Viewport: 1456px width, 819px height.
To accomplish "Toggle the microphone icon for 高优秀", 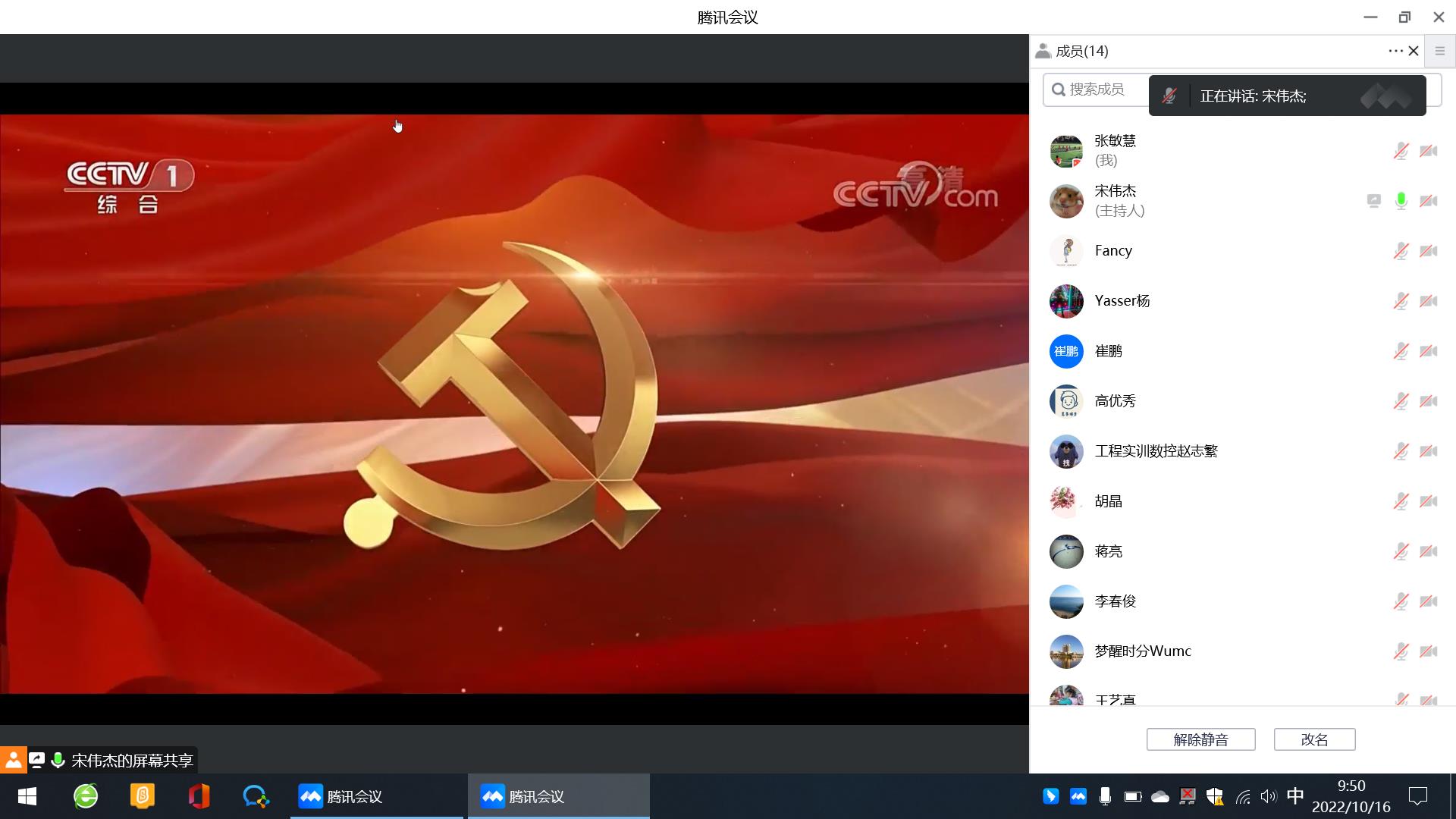I will (x=1401, y=401).
